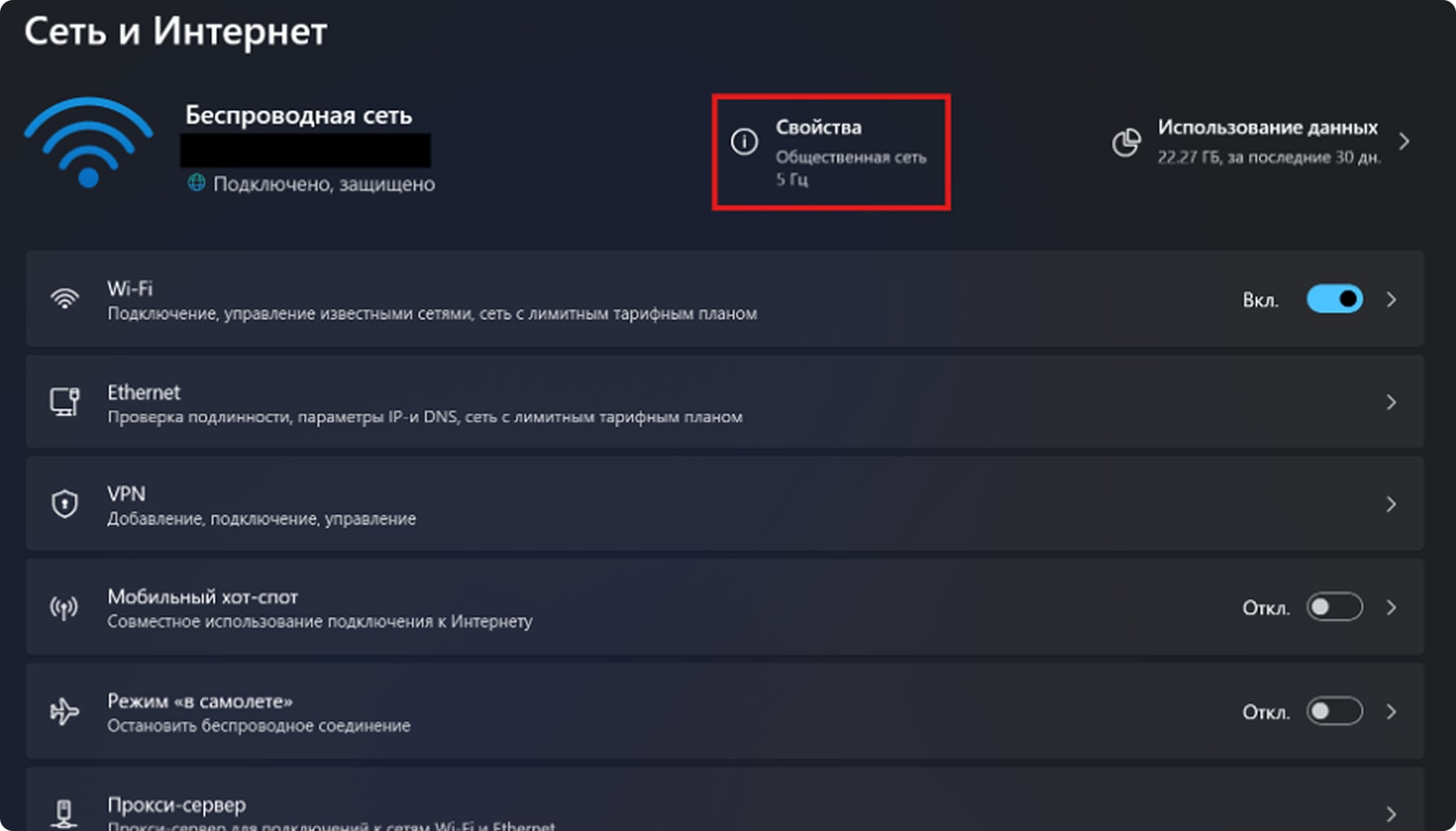Click the VPN shield icon
The height and width of the screenshot is (831, 1456).
[65, 504]
